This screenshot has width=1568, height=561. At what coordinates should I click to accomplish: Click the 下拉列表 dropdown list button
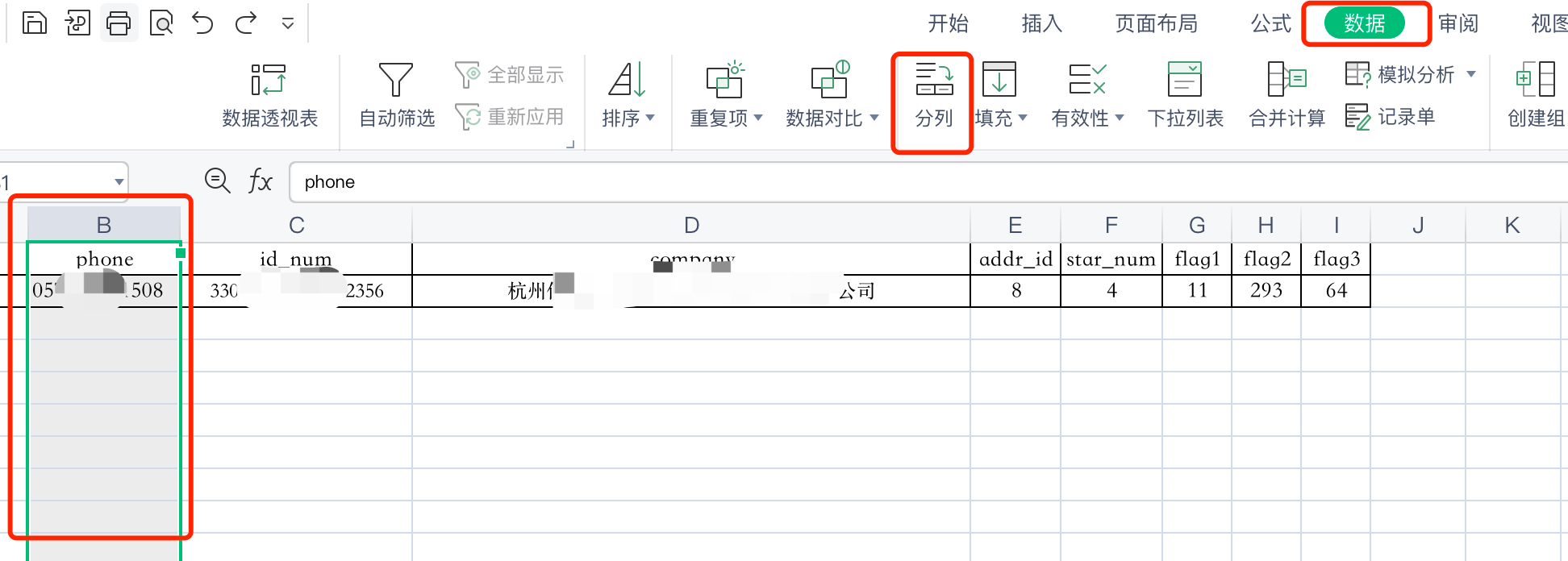pyautogui.click(x=1185, y=96)
